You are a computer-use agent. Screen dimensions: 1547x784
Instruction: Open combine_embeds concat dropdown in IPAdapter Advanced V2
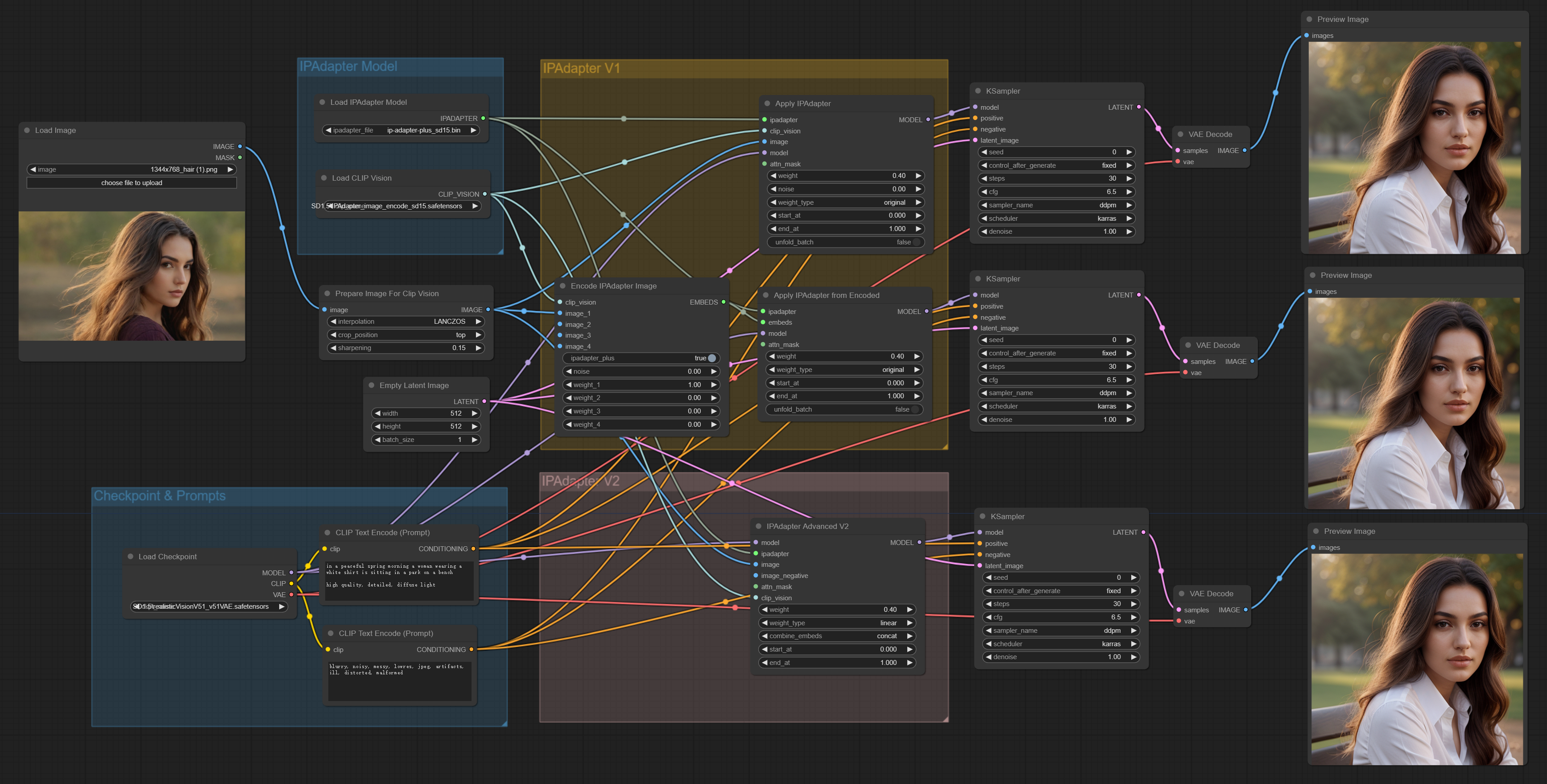coord(836,636)
